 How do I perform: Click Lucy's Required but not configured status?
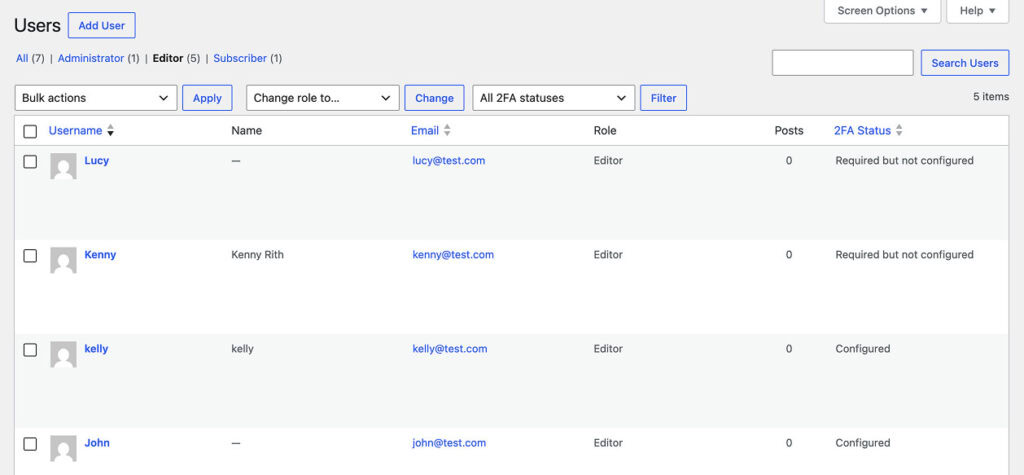pos(904,160)
